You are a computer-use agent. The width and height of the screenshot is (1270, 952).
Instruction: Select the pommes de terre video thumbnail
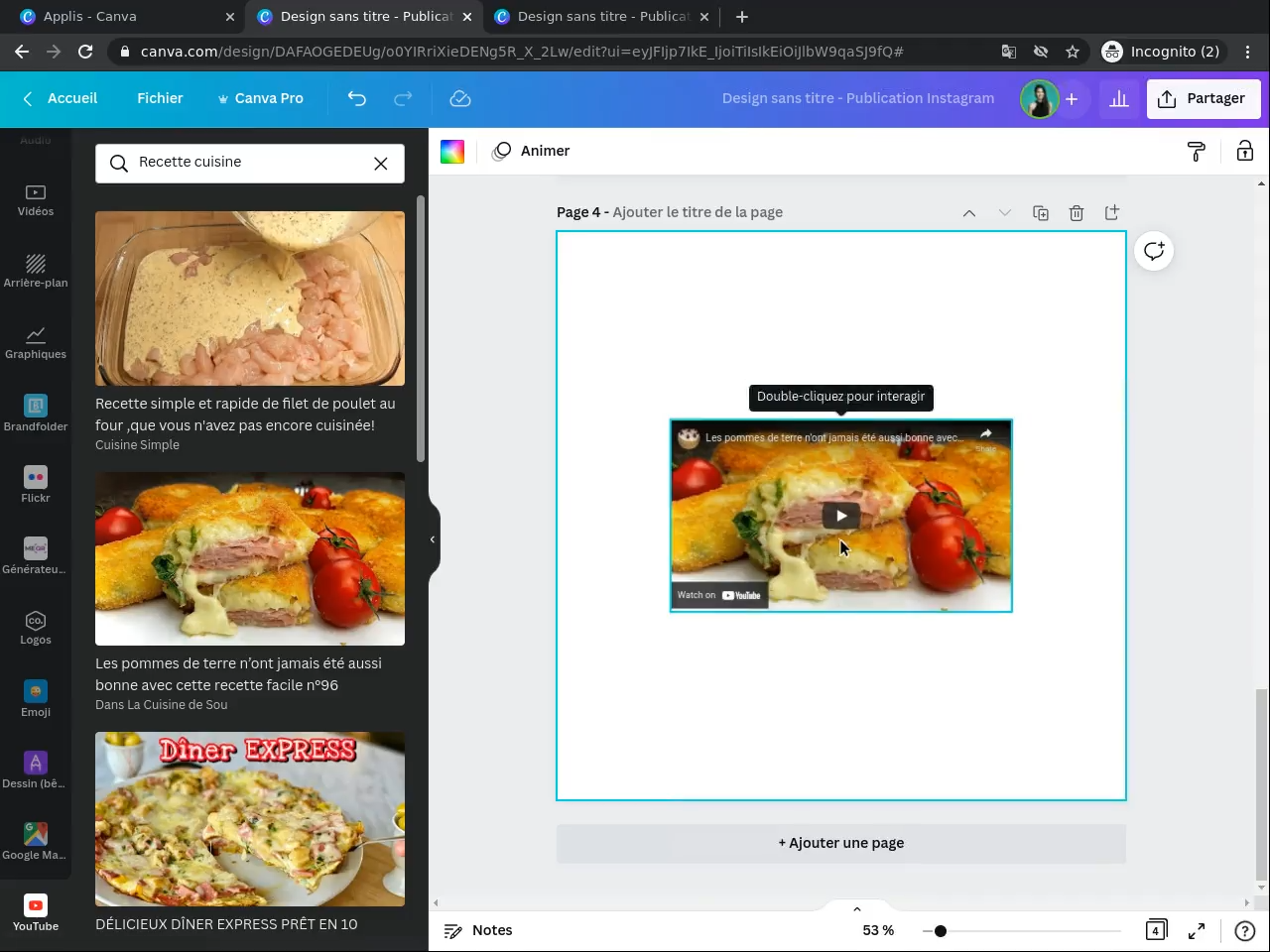tap(250, 559)
